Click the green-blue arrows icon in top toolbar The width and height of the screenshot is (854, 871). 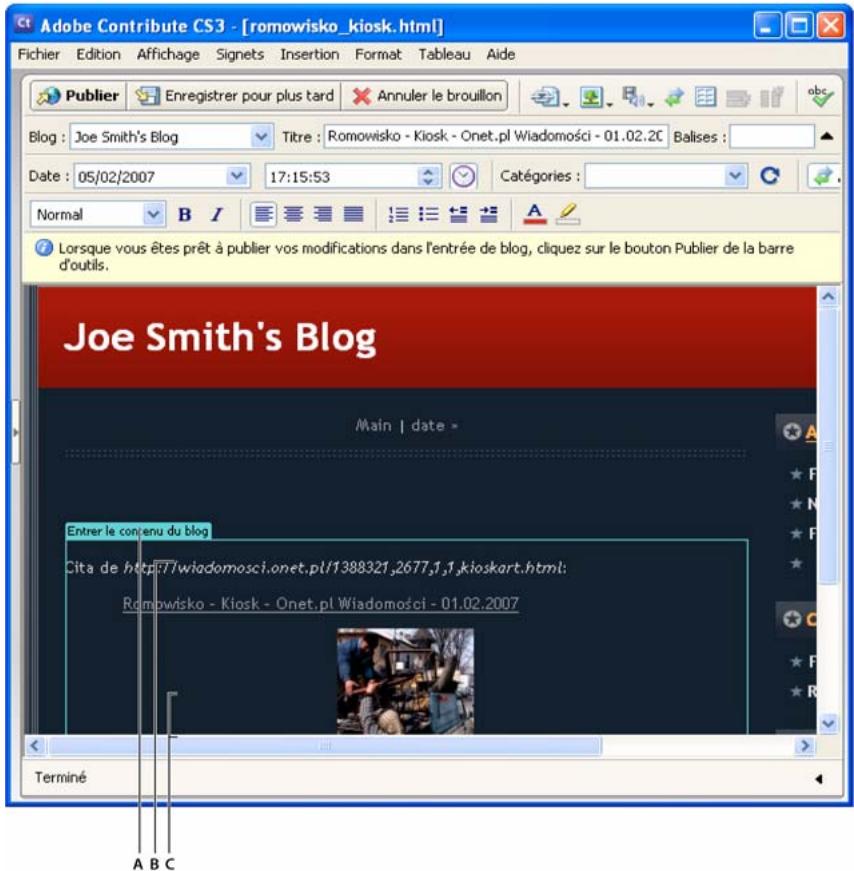click(x=675, y=97)
